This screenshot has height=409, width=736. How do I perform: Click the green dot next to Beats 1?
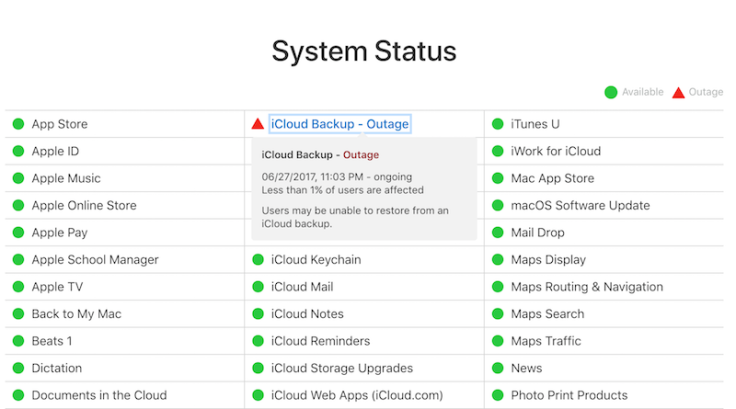(18, 341)
